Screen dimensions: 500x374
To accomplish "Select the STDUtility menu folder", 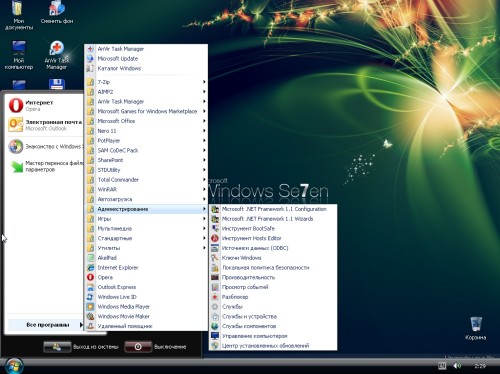I will pyautogui.click(x=146, y=170).
